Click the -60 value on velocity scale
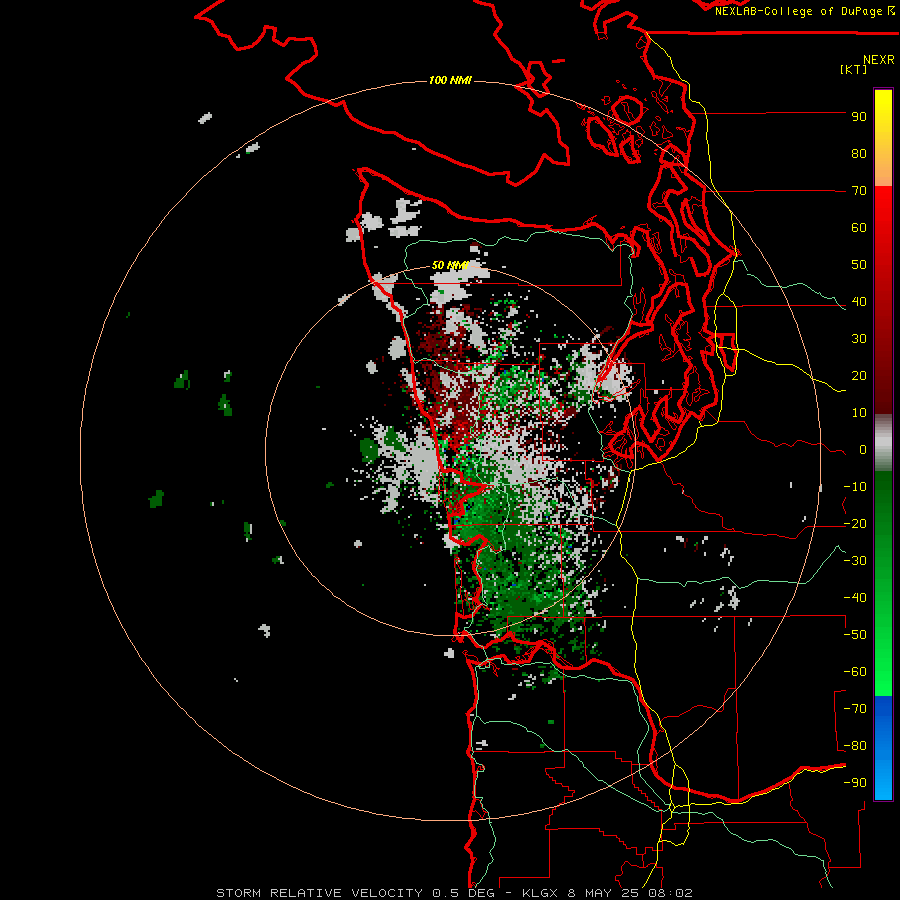Viewport: 900px width, 900px height. pos(855,672)
